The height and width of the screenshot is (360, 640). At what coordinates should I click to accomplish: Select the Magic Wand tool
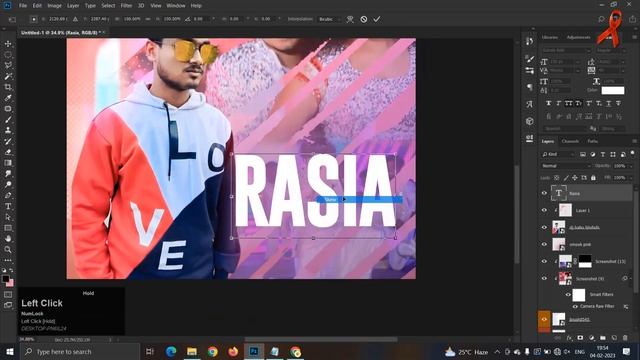(8, 76)
